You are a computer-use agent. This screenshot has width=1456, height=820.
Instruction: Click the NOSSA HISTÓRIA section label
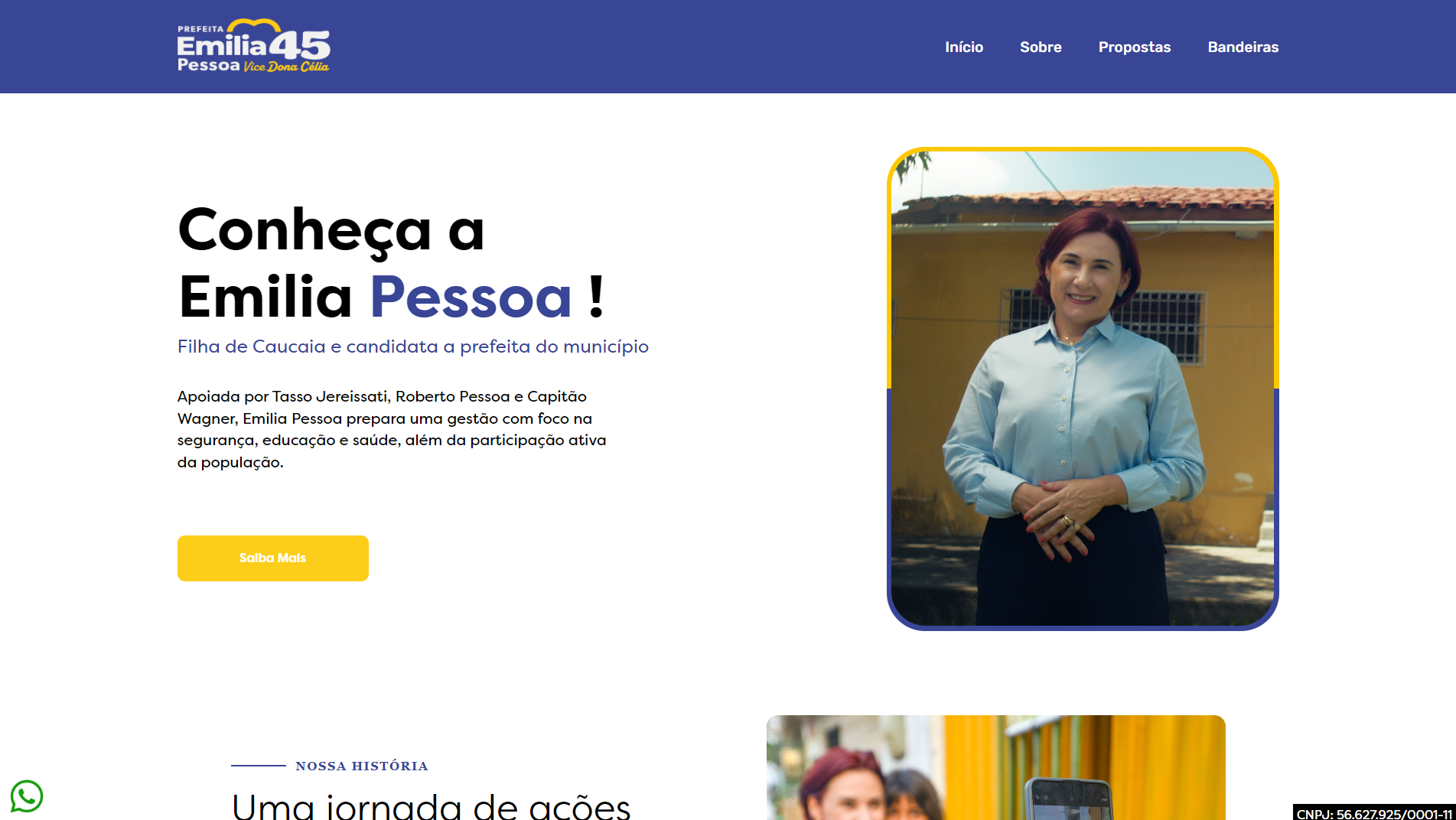362,766
